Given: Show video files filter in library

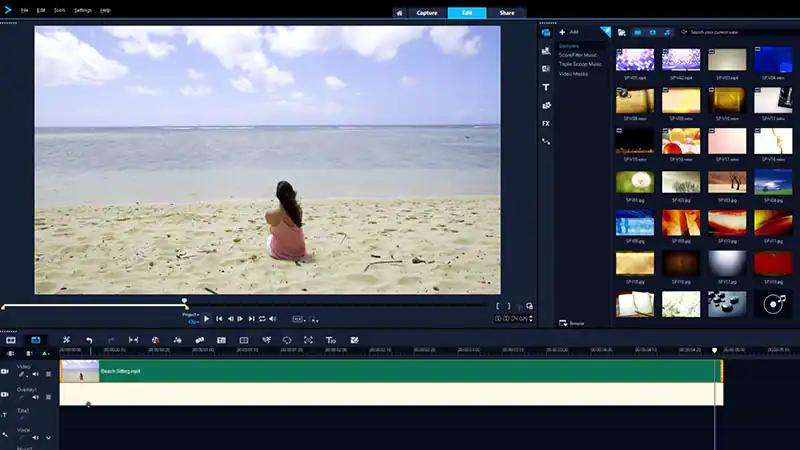Looking at the screenshot, I should [639, 32].
